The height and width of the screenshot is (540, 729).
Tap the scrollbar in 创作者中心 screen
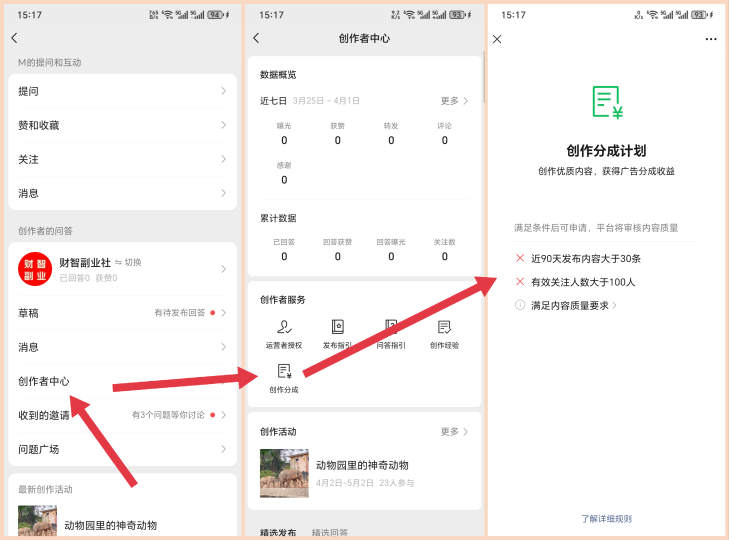pos(484,77)
